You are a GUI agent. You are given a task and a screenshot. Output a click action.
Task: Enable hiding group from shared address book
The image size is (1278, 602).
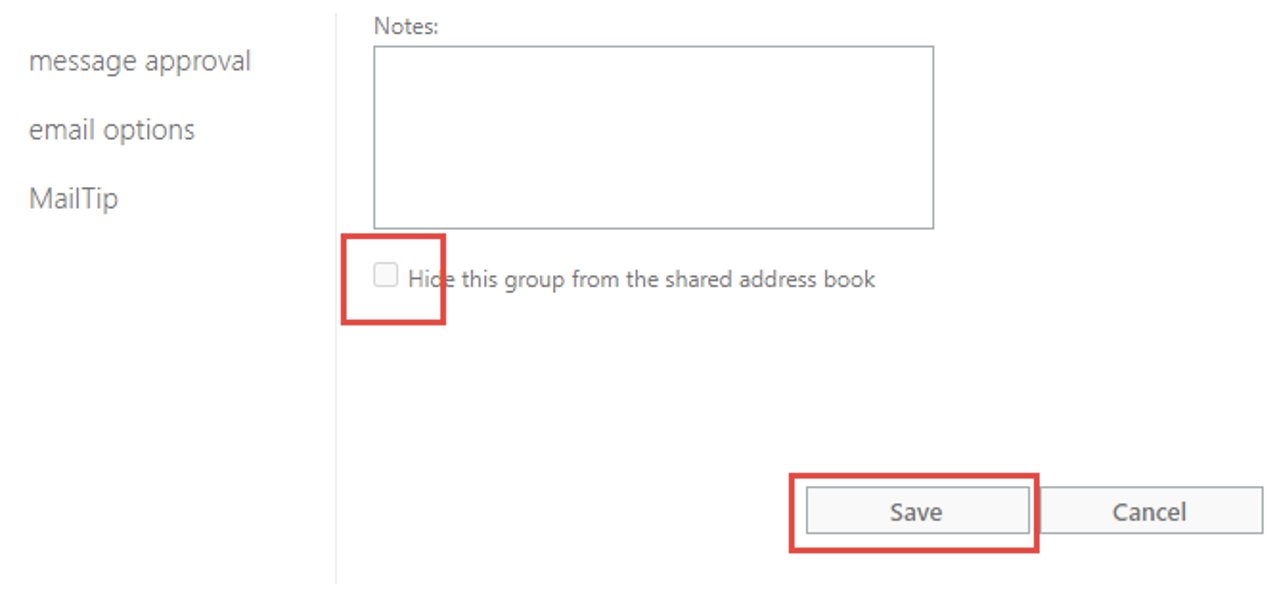[x=386, y=275]
